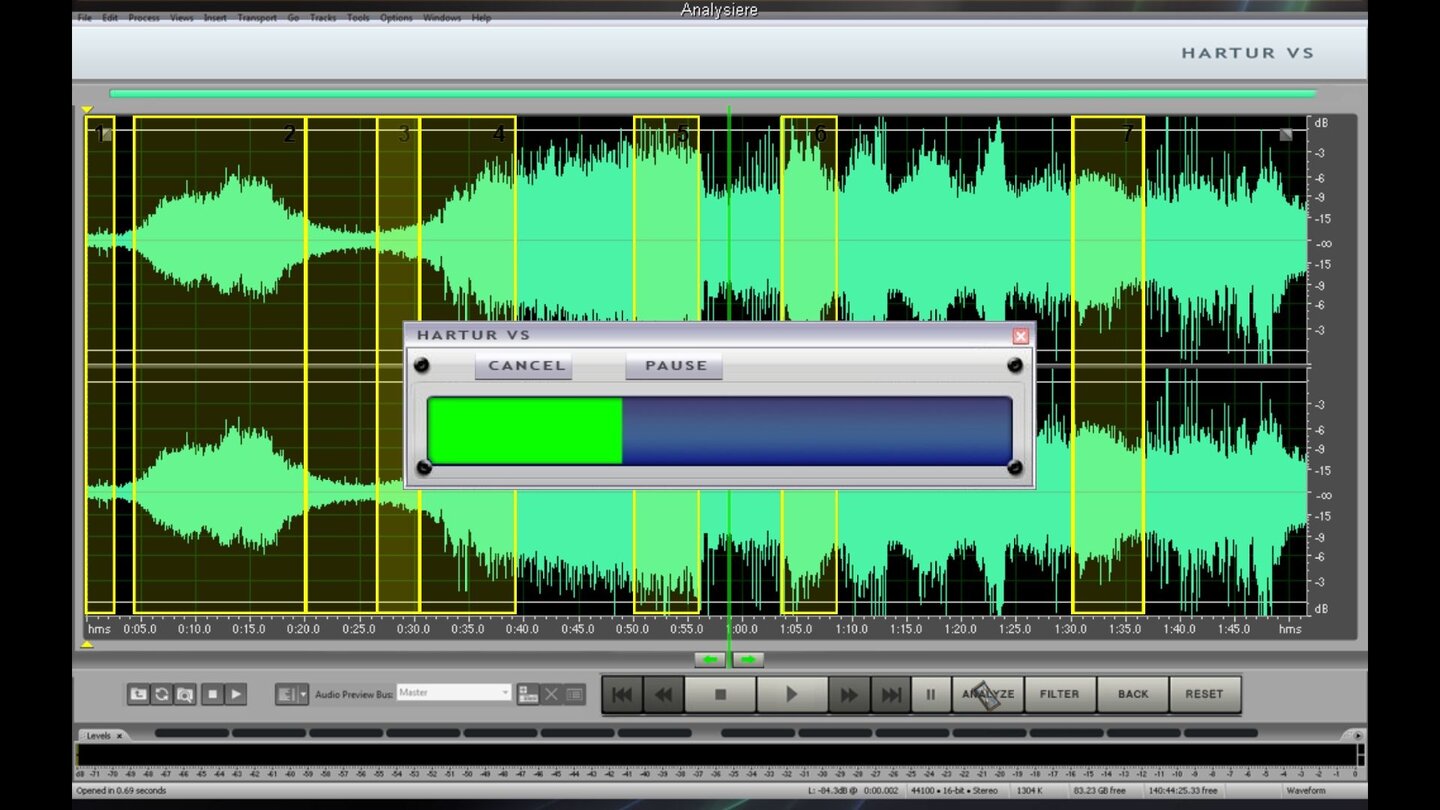Click the small play triangle in the left toolbar

tap(236, 694)
